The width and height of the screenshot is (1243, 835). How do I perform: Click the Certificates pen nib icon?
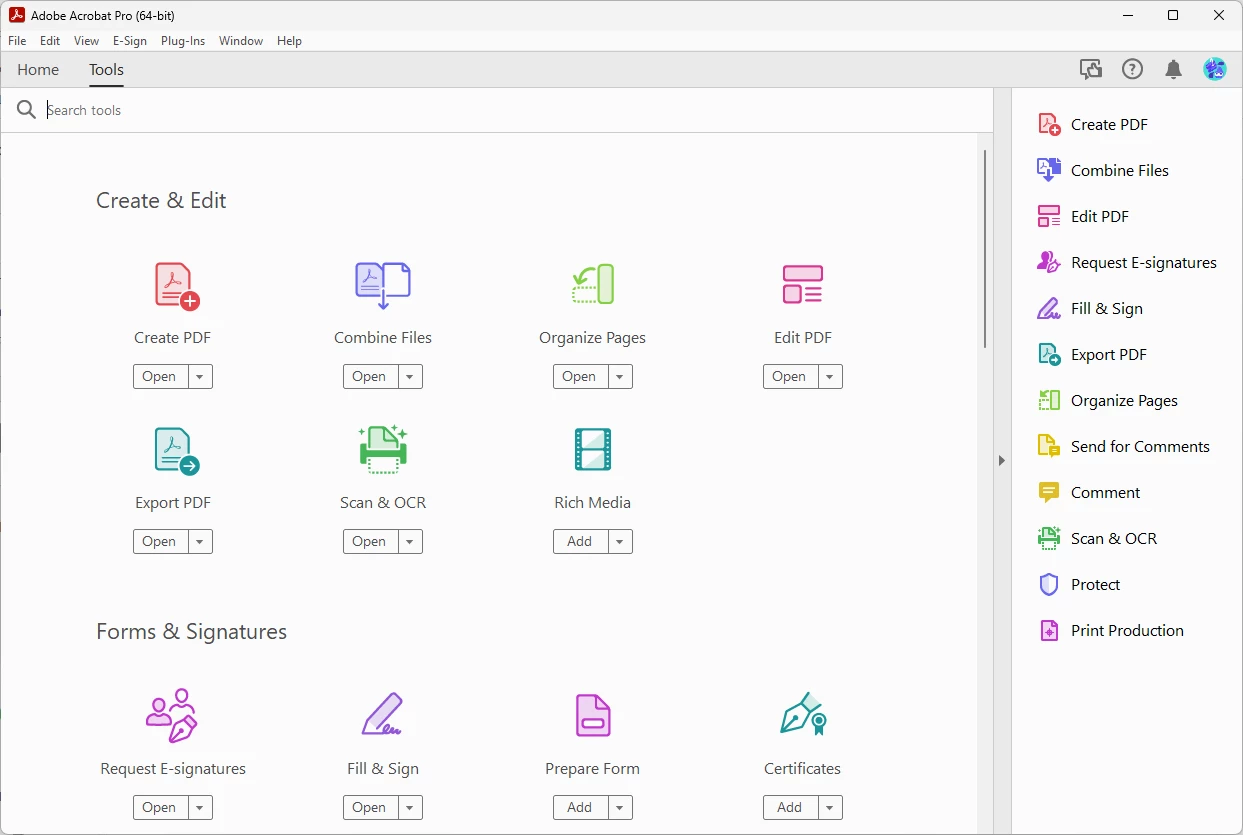(803, 714)
